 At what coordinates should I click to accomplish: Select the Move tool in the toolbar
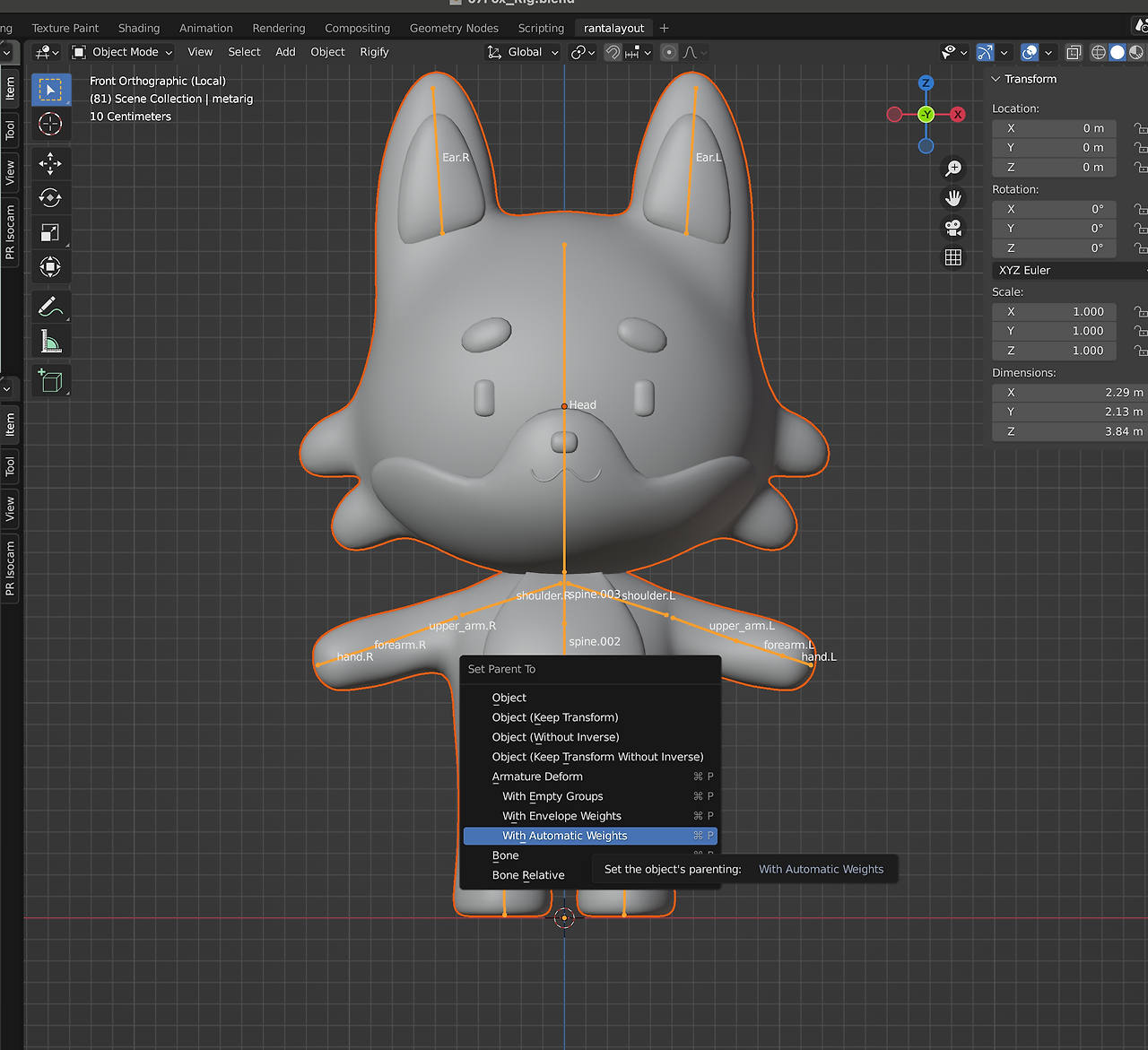[x=50, y=163]
